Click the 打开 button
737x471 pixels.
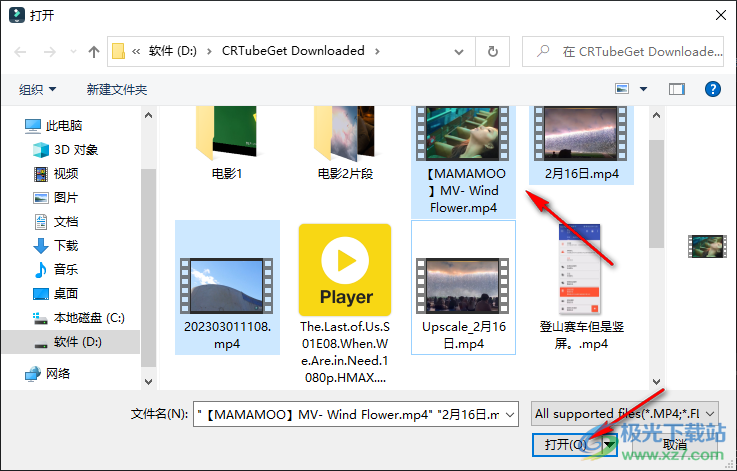click(x=565, y=444)
